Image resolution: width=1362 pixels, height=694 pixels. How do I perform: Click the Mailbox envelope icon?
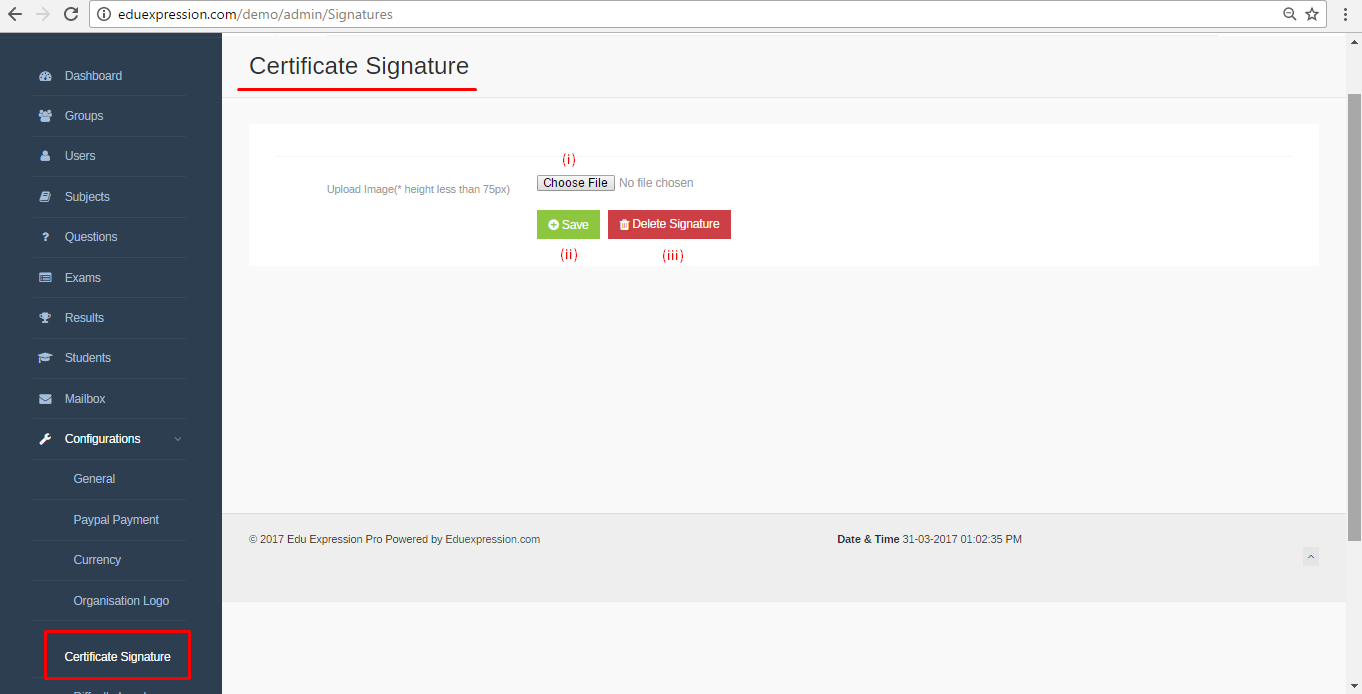[45, 399]
